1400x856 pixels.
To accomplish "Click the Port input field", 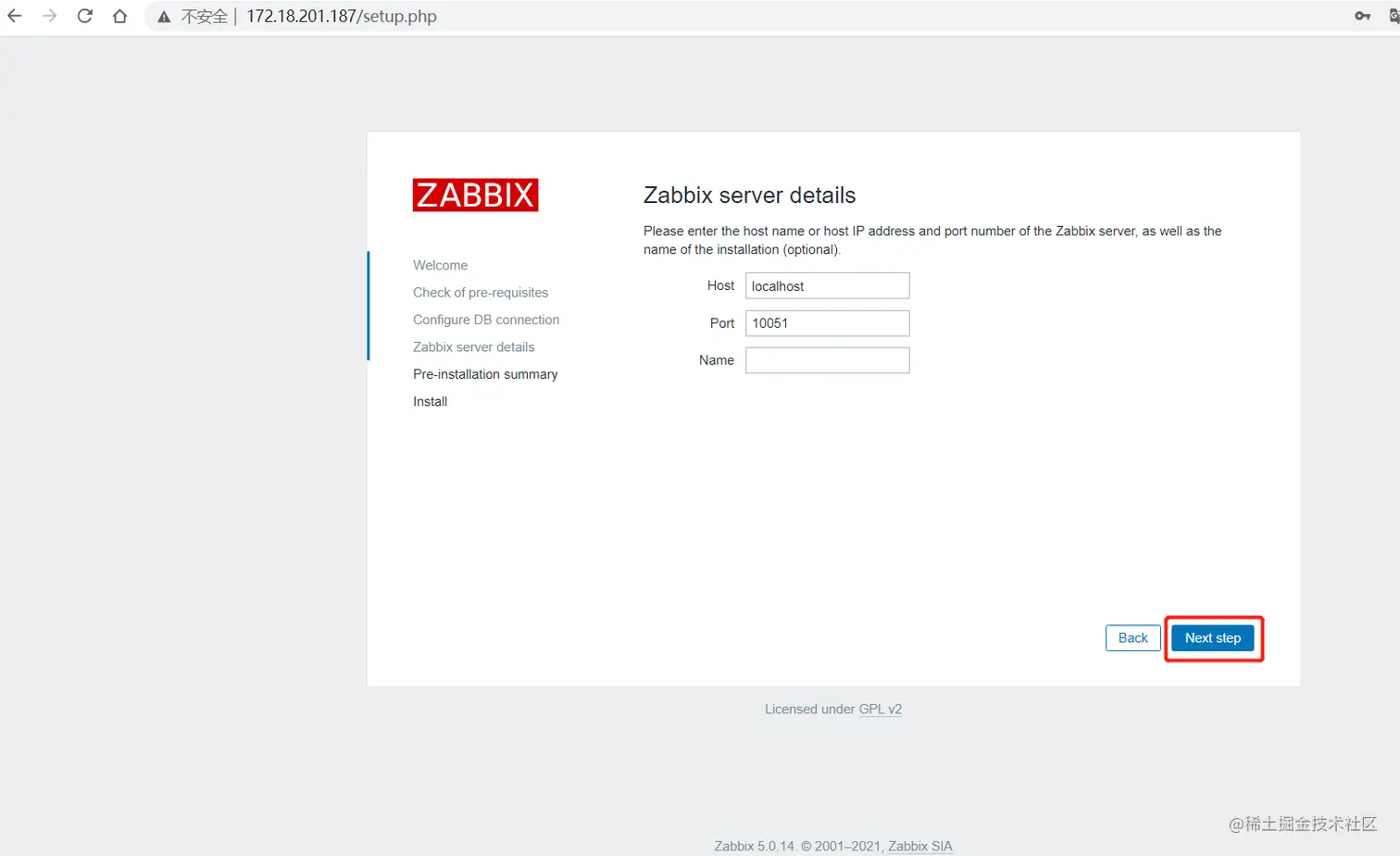I will 828,322.
